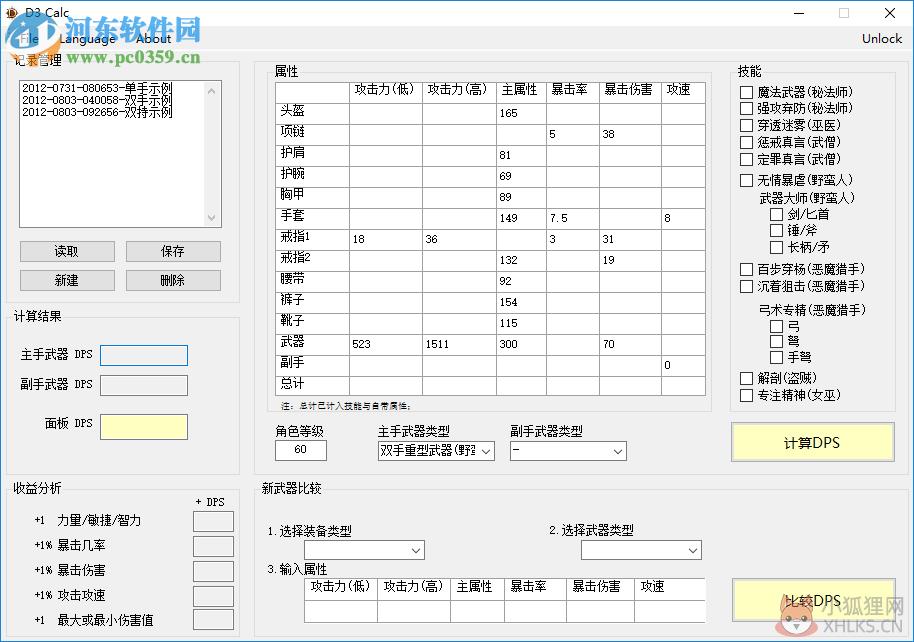914x642 pixels.
Task: Click the 新建 new record button
Action: click(67, 280)
